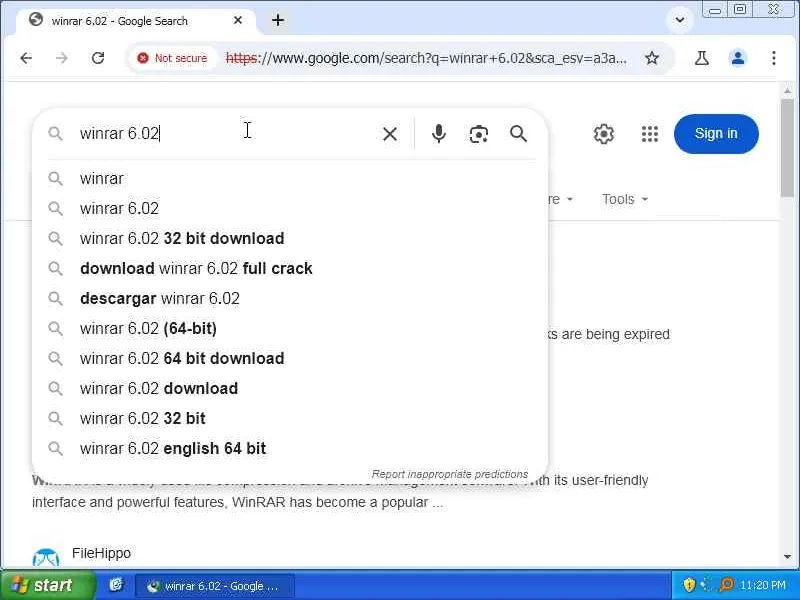Select 'winrar 6.02 (64-bit)' suggestion
Viewport: 800px width, 600px height.
(290, 329)
